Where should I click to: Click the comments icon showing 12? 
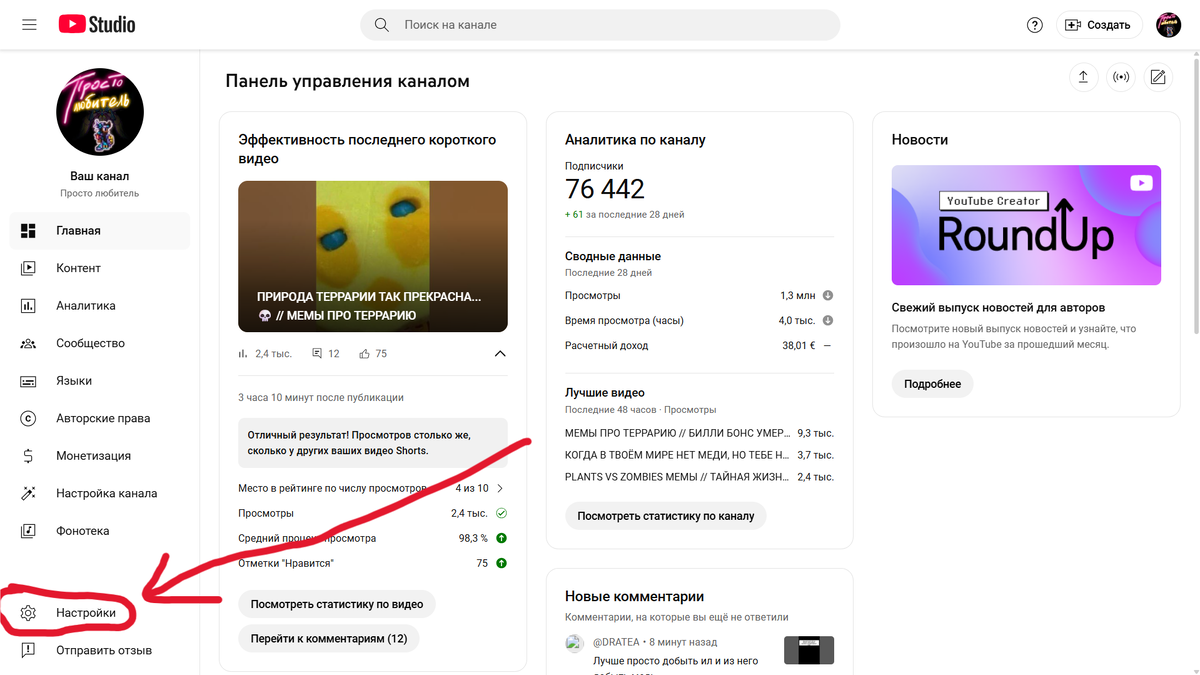(317, 354)
